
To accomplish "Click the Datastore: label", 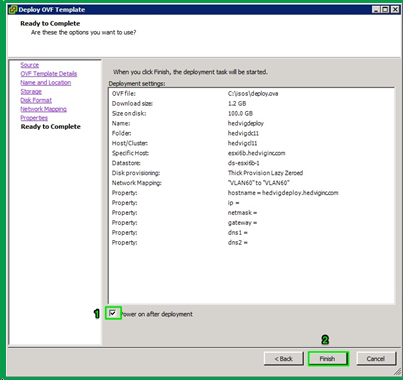I will click(x=126, y=163).
